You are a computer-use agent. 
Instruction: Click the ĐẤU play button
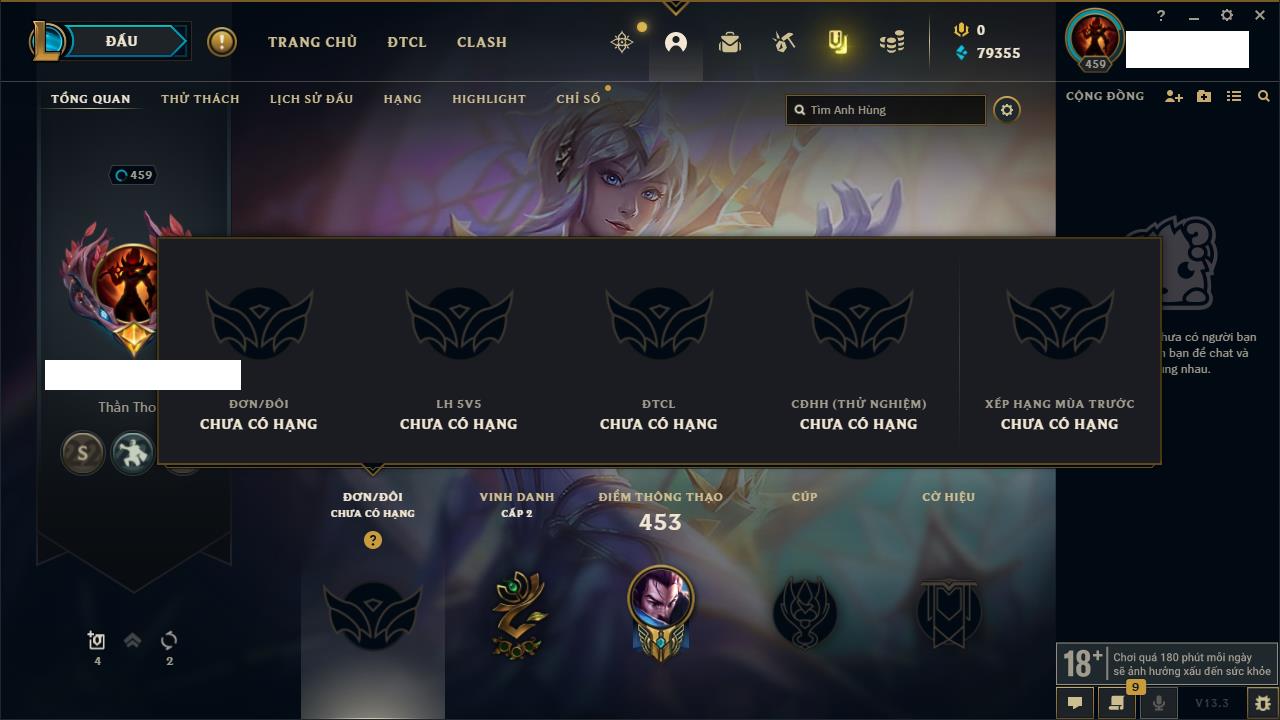(122, 42)
